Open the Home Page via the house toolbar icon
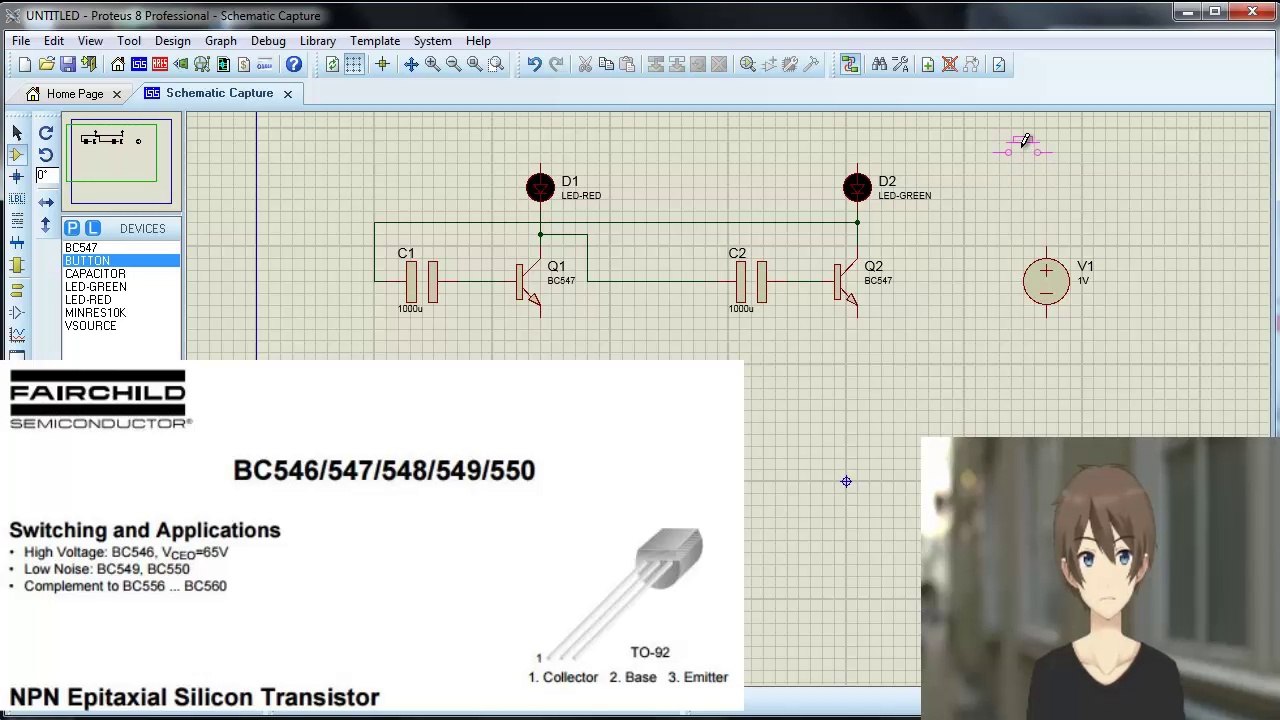Viewport: 1280px width, 720px height. [118, 65]
